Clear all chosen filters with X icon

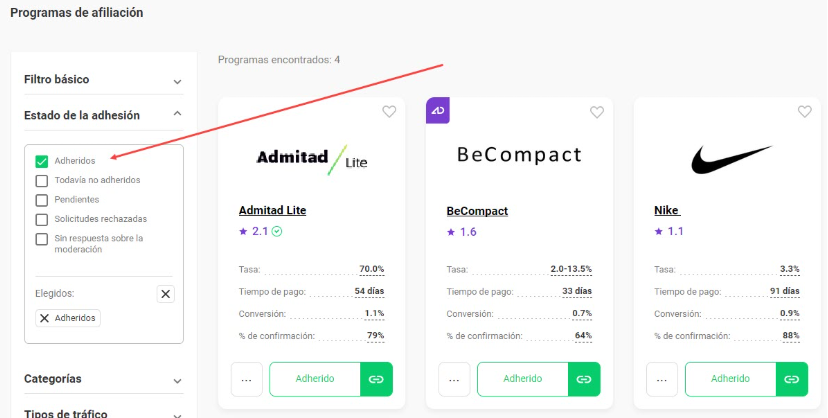coord(165,294)
